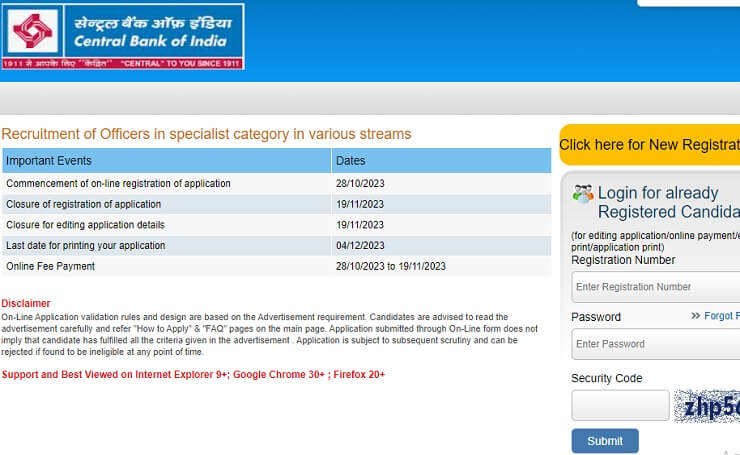Click the Online Fee Payment row label
Image resolution: width=740 pixels, height=455 pixels.
coord(50,266)
